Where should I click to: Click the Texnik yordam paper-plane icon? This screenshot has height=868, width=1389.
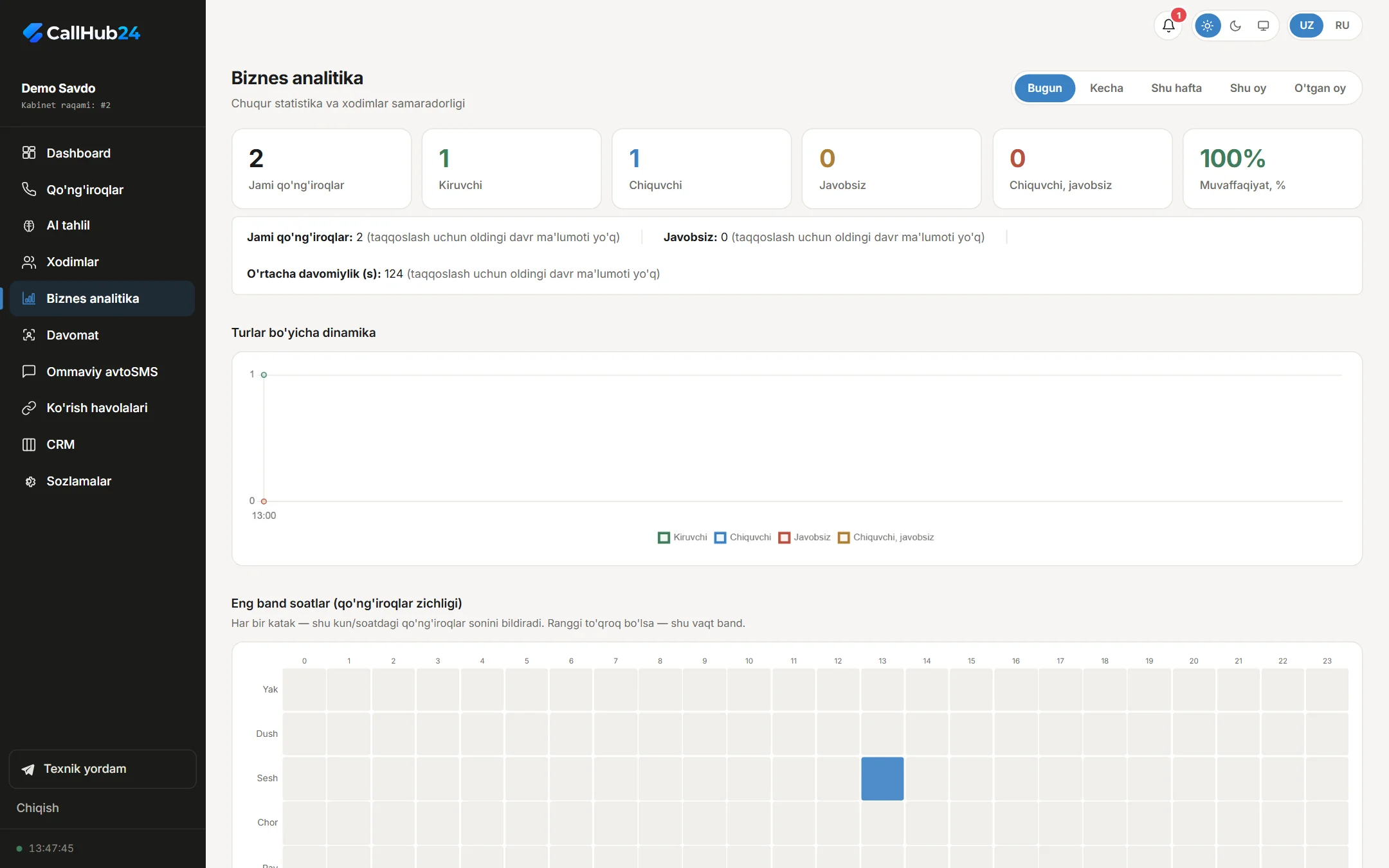pyautogui.click(x=28, y=769)
